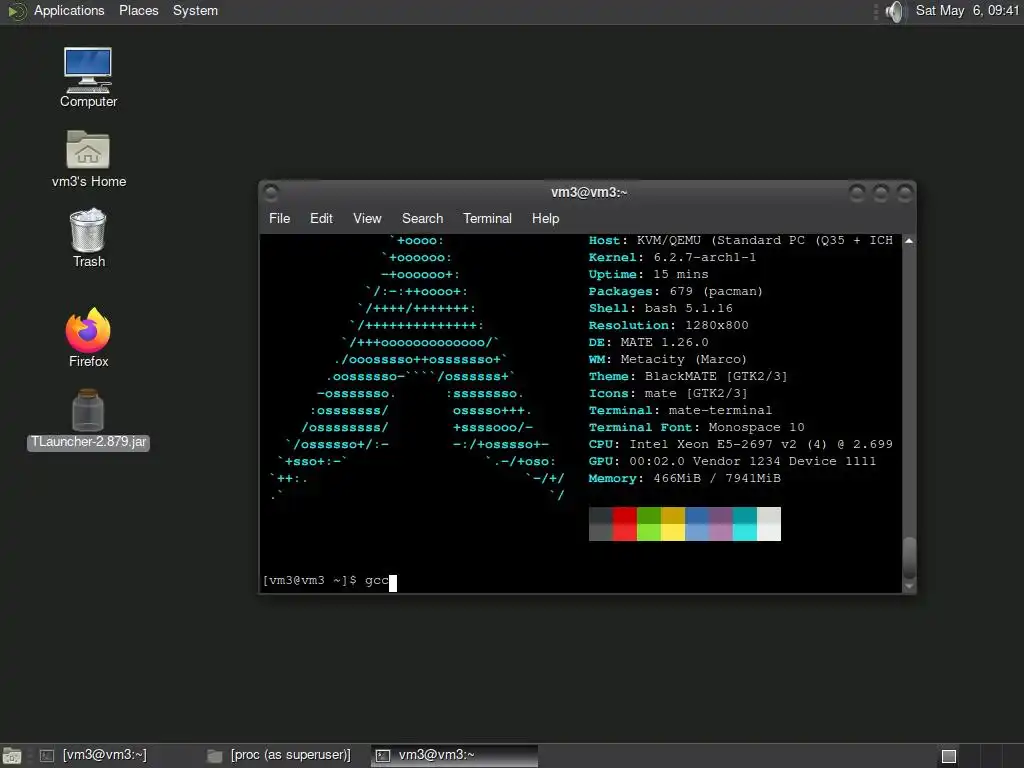Click the volume speaker icon in top panel
This screenshot has height=768, width=1024.
click(x=895, y=11)
